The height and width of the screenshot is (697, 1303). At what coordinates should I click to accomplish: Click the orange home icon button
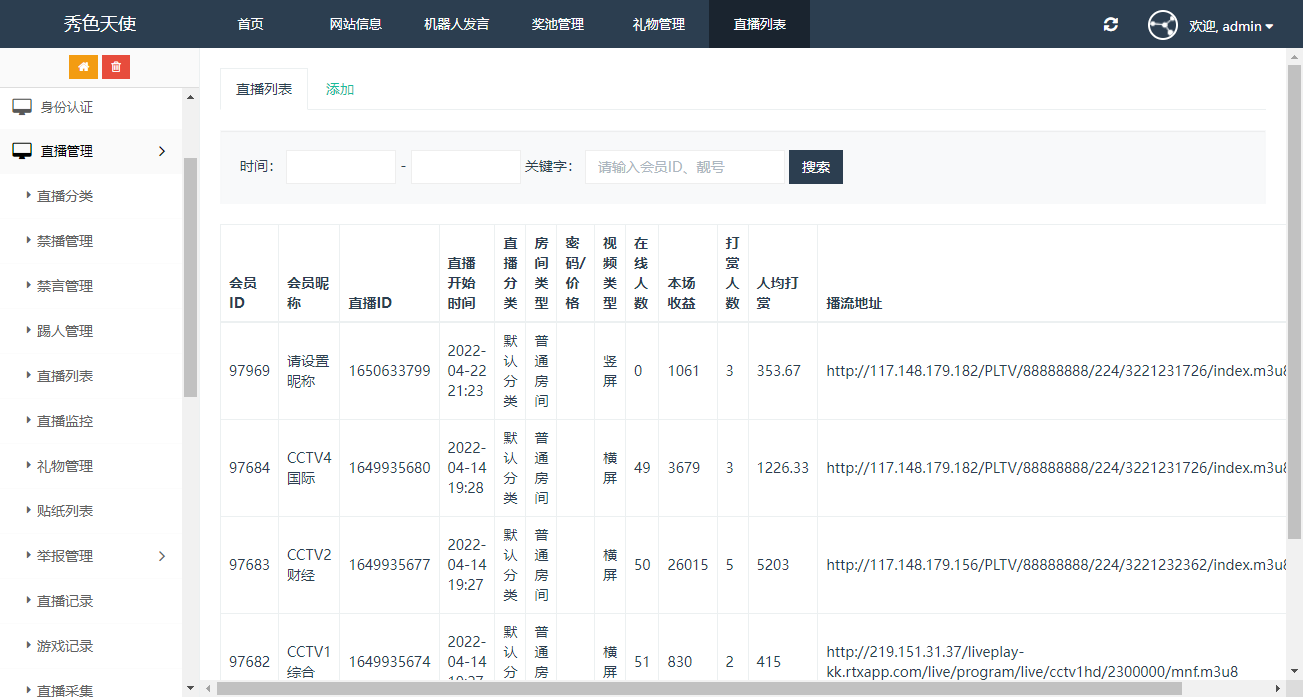point(84,67)
